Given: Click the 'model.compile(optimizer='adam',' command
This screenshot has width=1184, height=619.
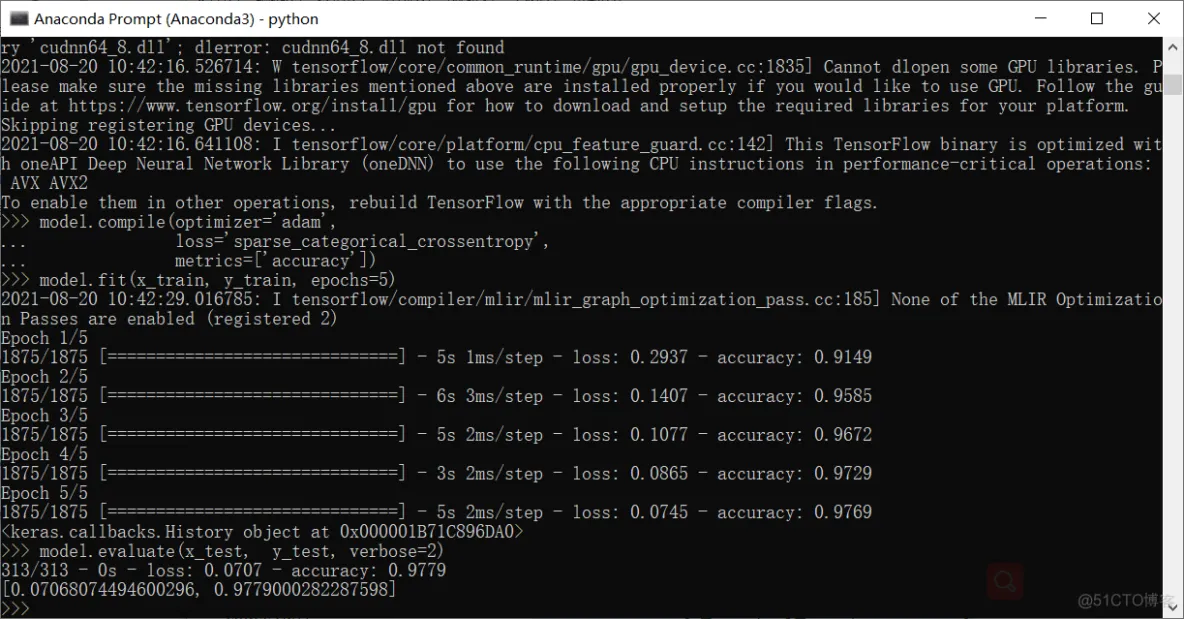Looking at the screenshot, I should click(x=187, y=222).
